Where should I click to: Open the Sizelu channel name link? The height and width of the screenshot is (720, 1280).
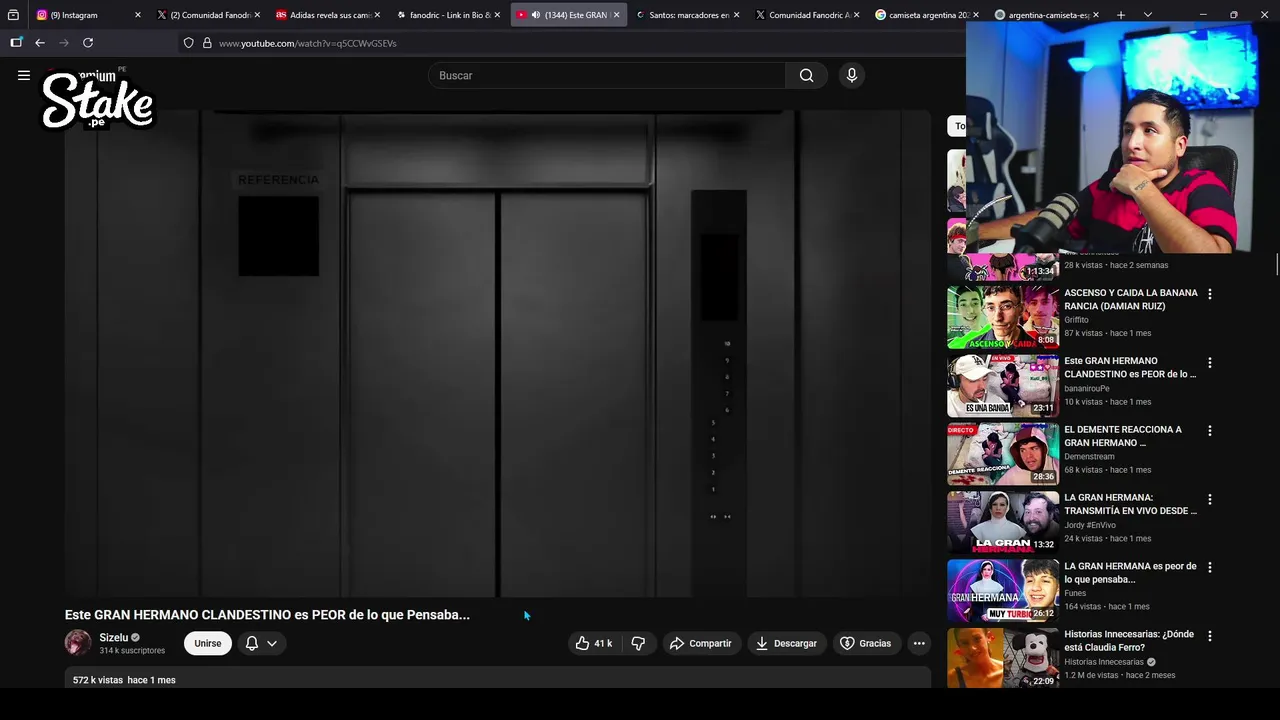(113, 637)
